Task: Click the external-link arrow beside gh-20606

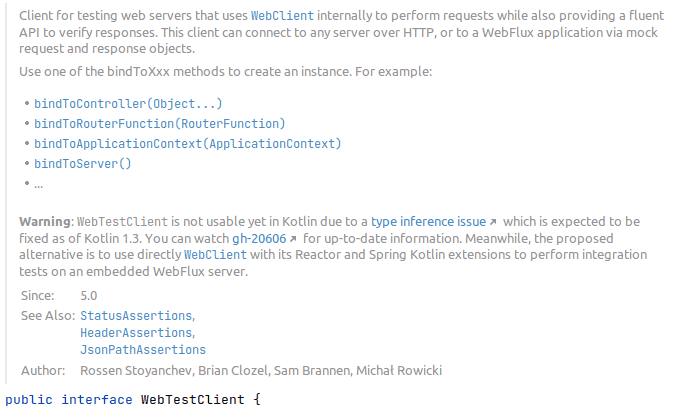Action: pyautogui.click(x=294, y=239)
